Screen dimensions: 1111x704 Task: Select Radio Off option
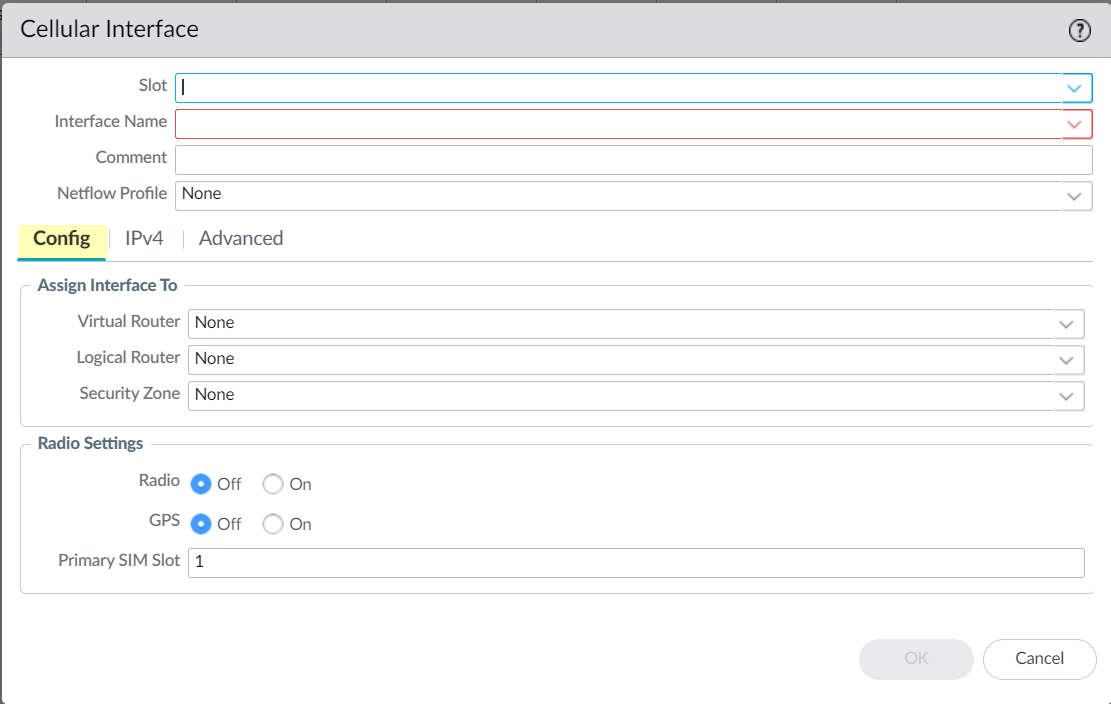click(x=201, y=484)
